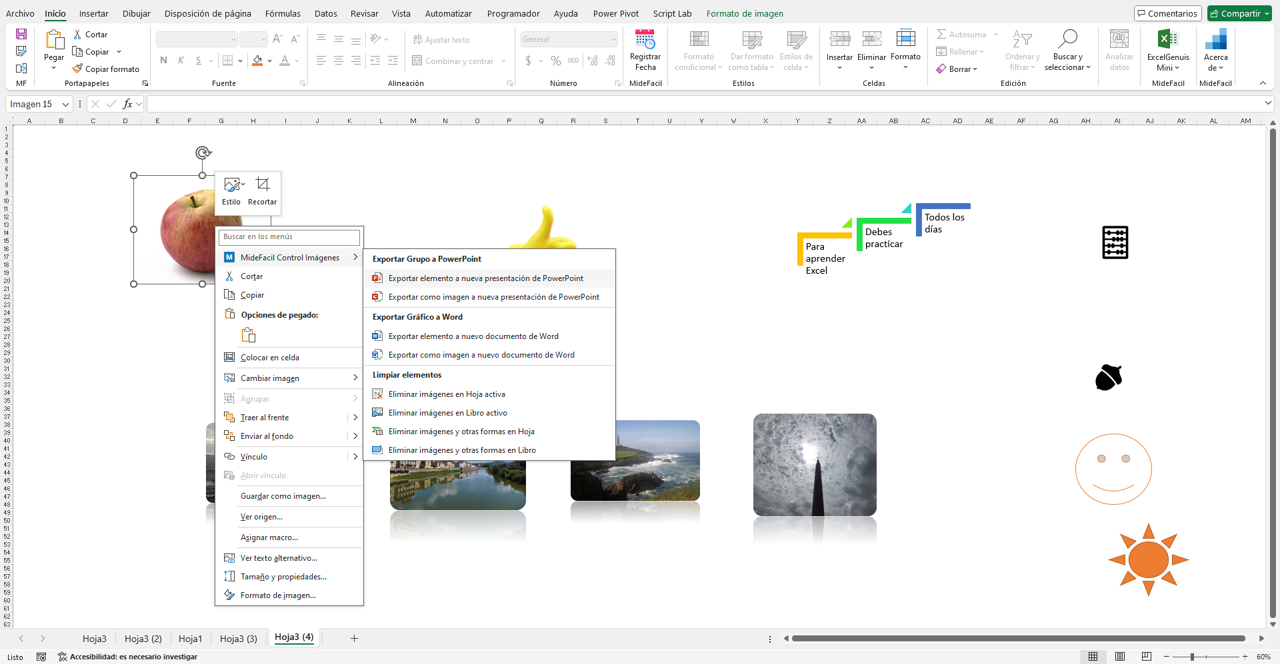
Task: Switch to the Hoja1 sheet tab
Action: [190, 638]
